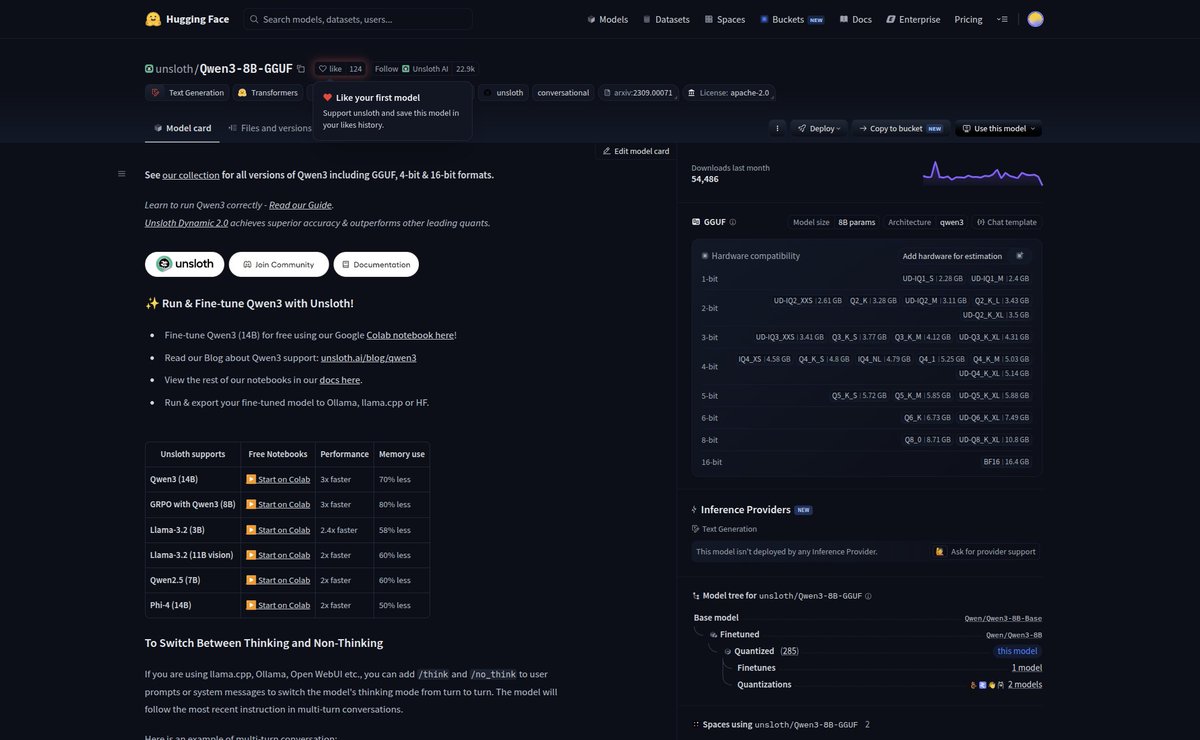Open the license apache-2.0 tag

coord(729,93)
